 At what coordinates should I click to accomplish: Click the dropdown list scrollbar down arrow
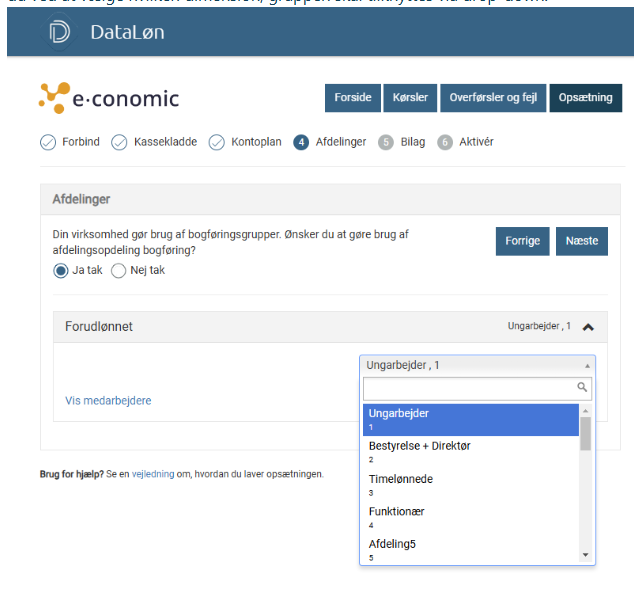point(586,555)
